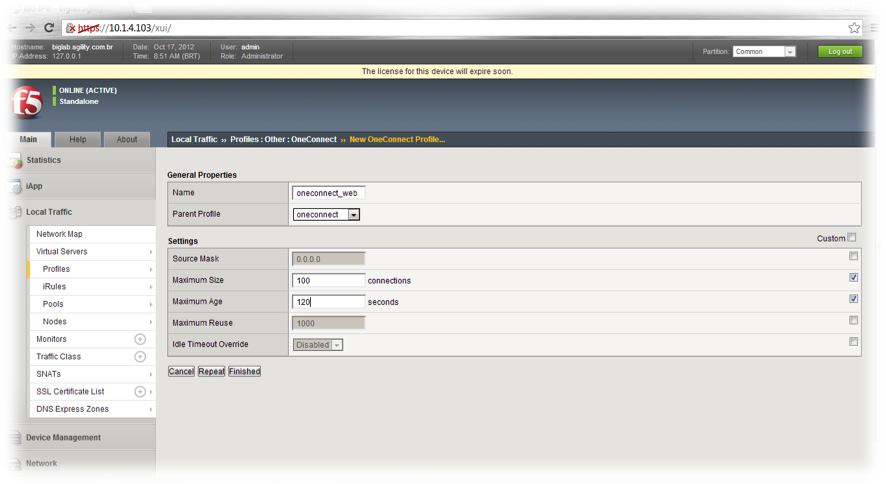The image size is (886, 484).
Task: Open Network Map in the sidebar
Action: (x=59, y=234)
